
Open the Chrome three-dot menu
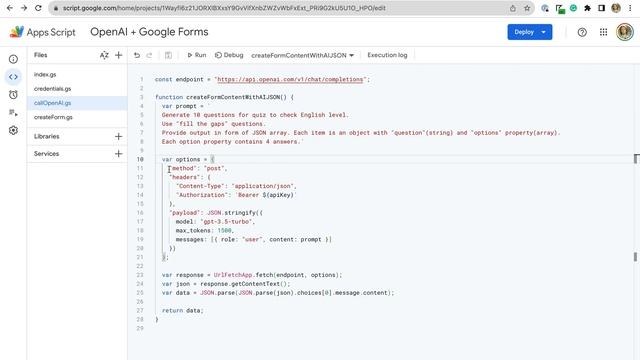pos(630,8)
